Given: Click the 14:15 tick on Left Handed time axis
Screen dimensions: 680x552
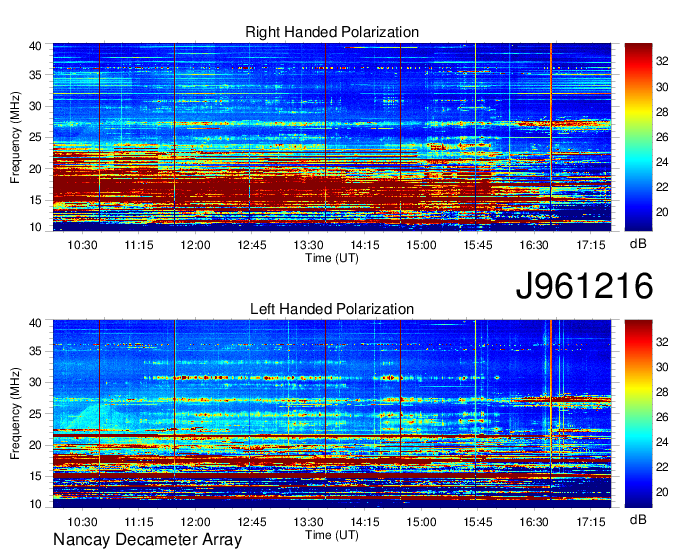Looking at the screenshot, I should 365,522.
